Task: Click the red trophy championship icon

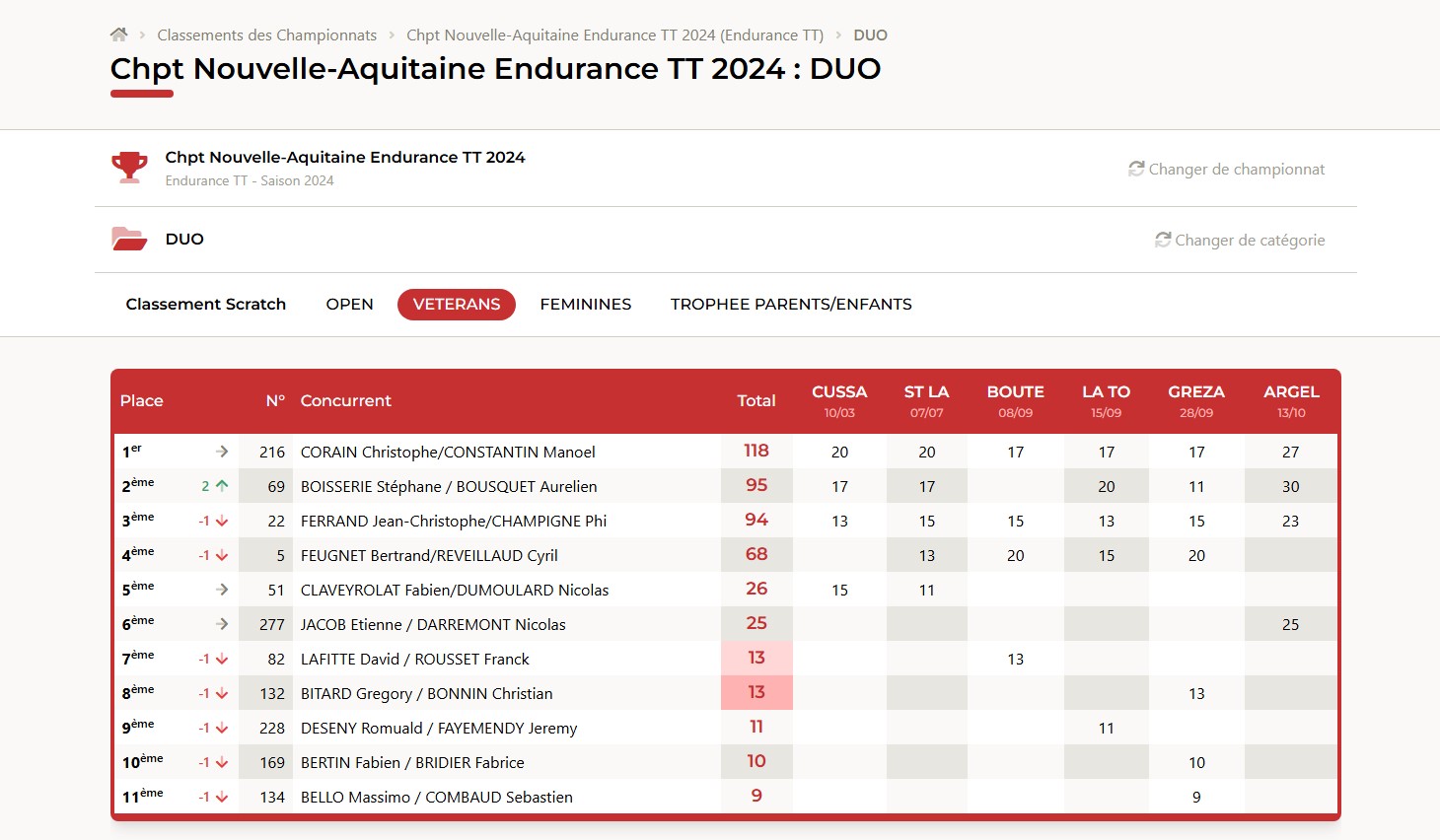Action: [x=129, y=168]
